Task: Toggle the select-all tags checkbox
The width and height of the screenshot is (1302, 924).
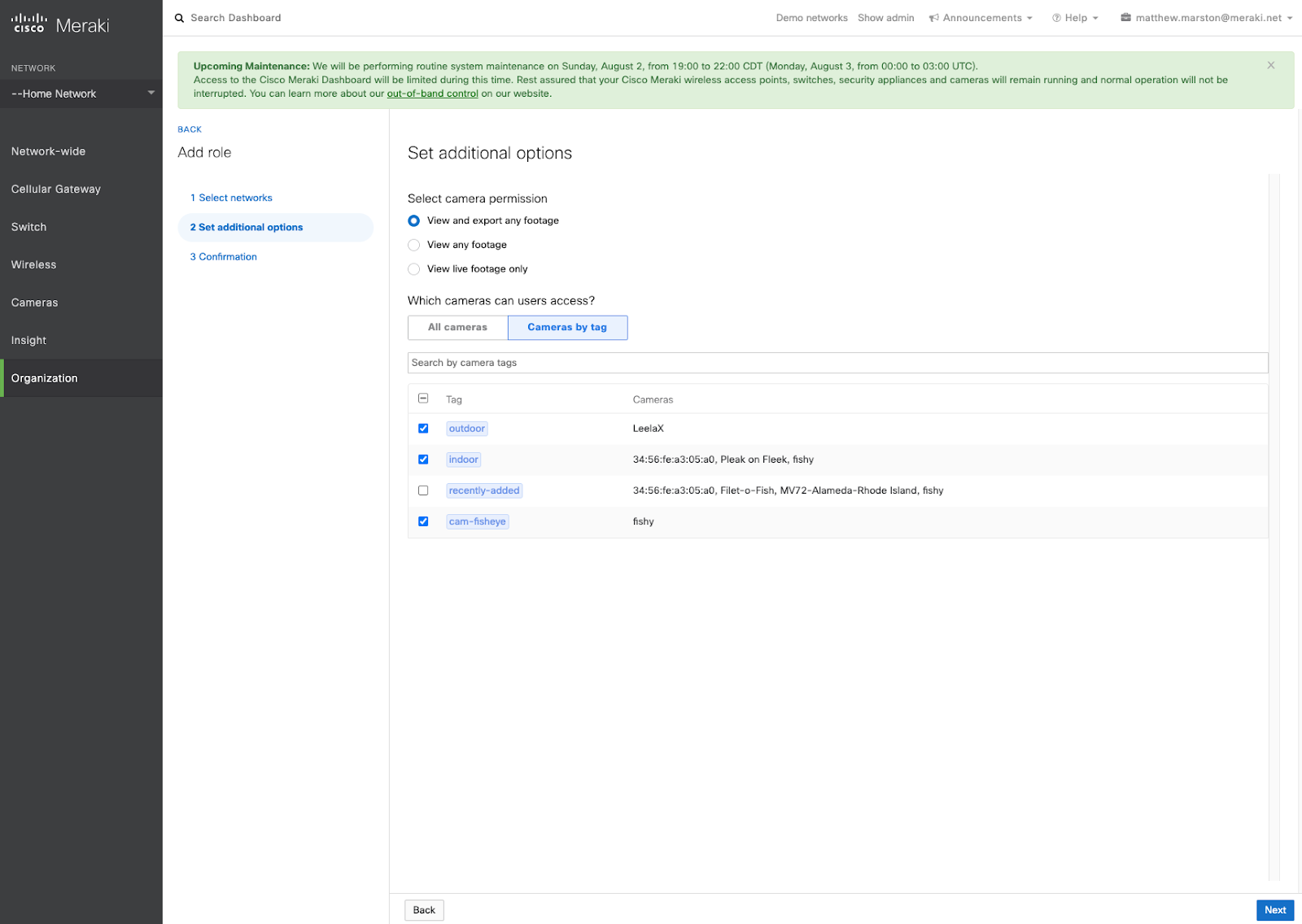Action: (x=423, y=399)
